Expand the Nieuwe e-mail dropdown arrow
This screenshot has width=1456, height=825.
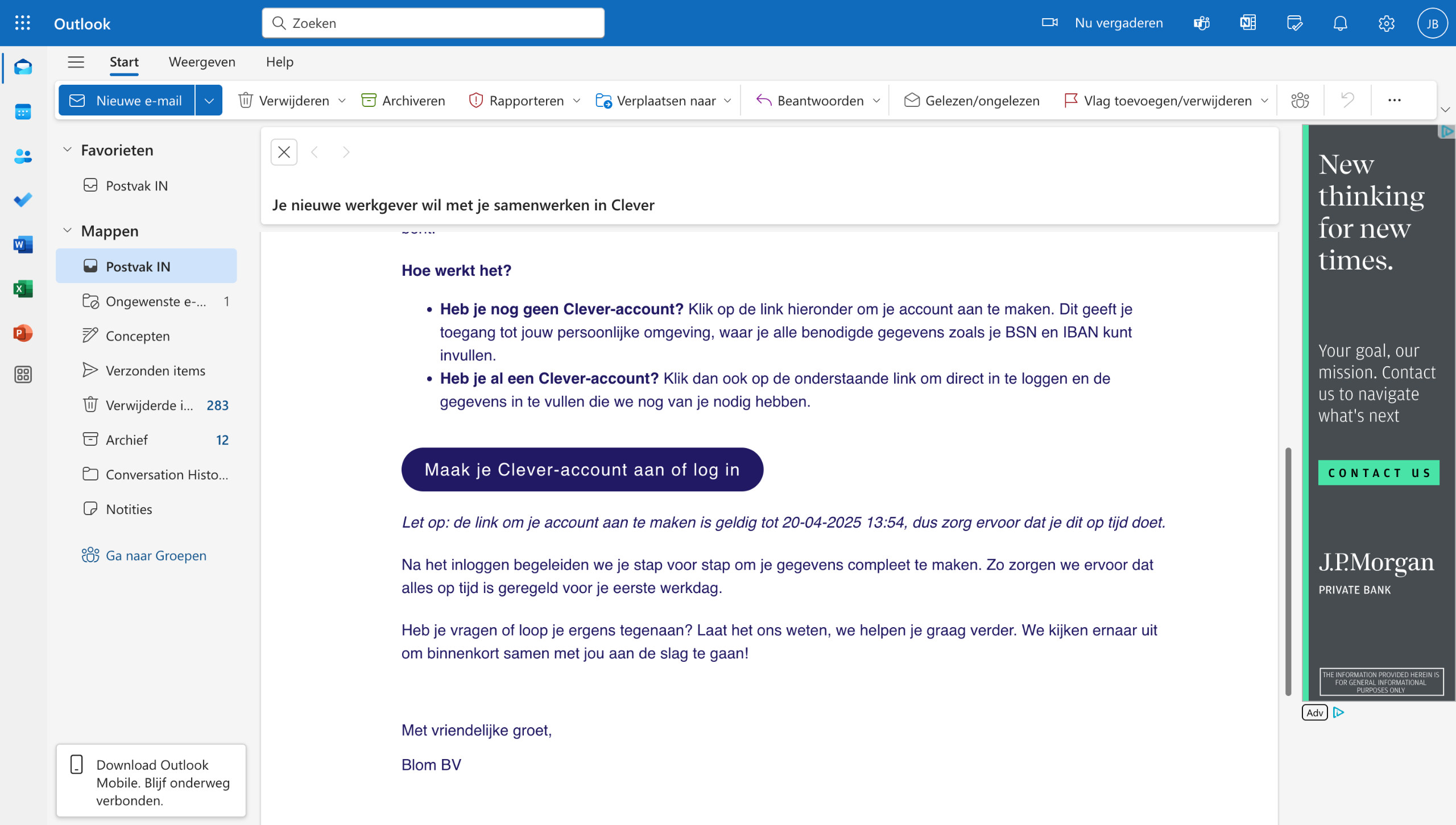point(209,101)
